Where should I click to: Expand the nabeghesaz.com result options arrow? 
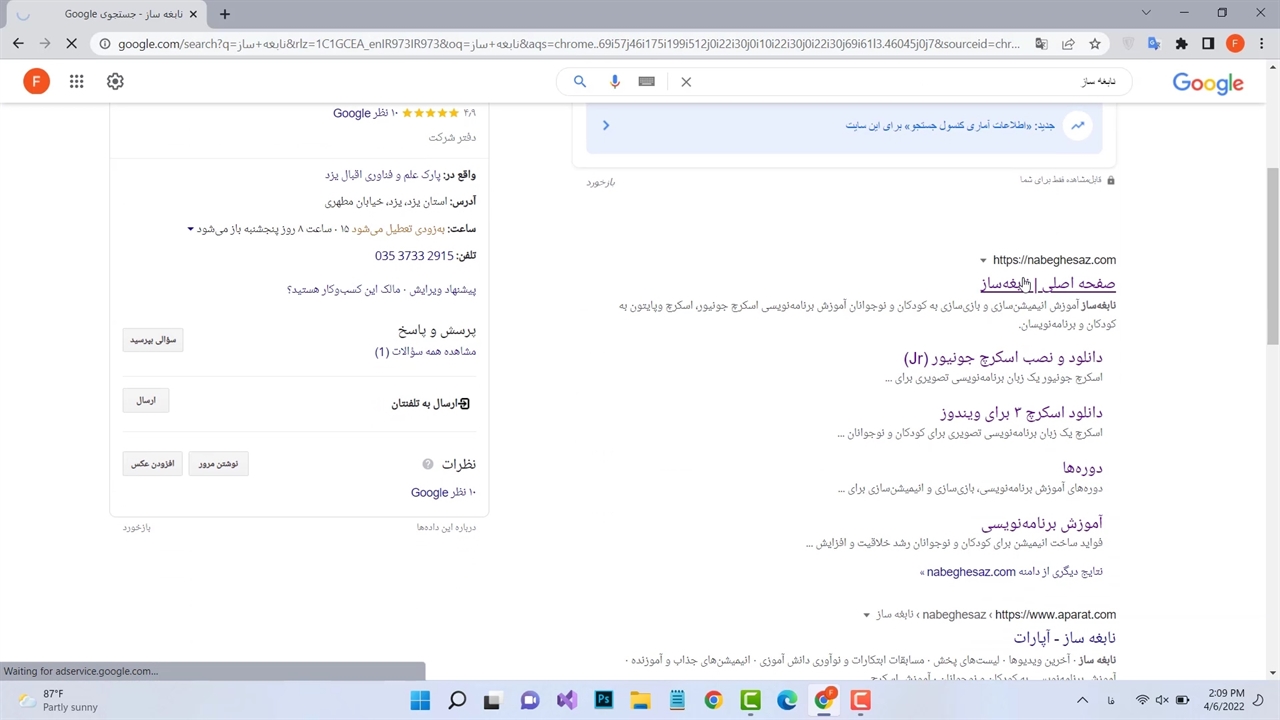(x=983, y=261)
